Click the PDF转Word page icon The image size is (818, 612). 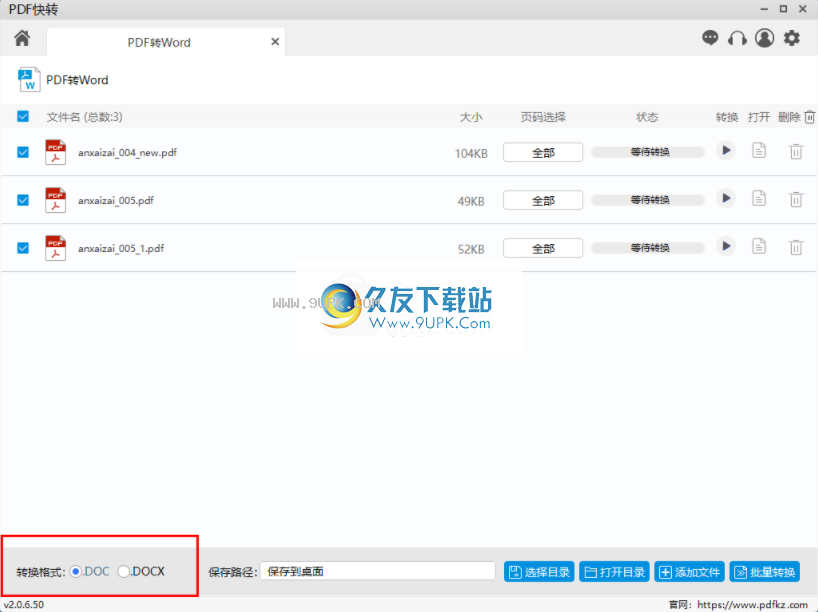(x=29, y=79)
